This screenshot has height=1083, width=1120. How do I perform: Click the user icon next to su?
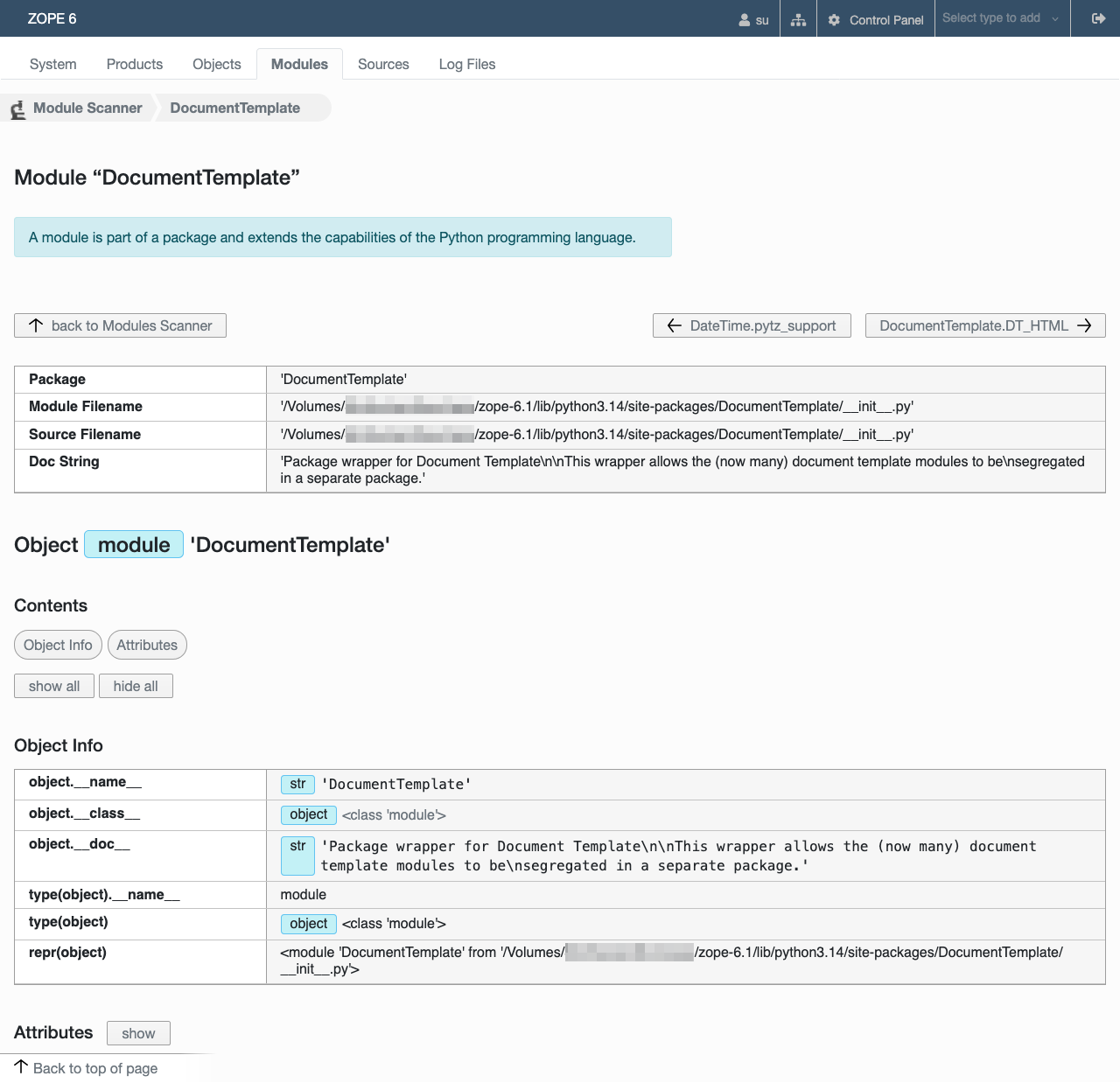click(x=745, y=19)
